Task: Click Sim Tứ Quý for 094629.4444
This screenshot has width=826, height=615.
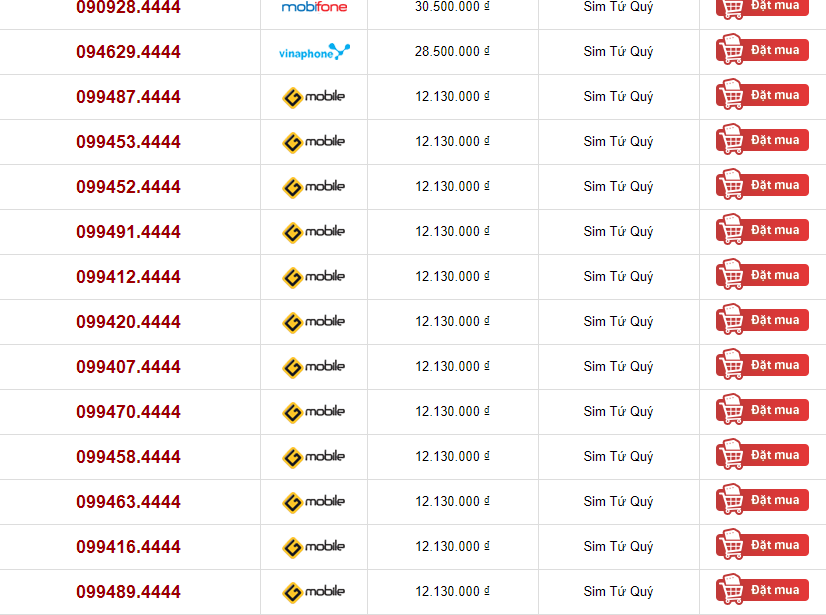Action: coord(618,52)
